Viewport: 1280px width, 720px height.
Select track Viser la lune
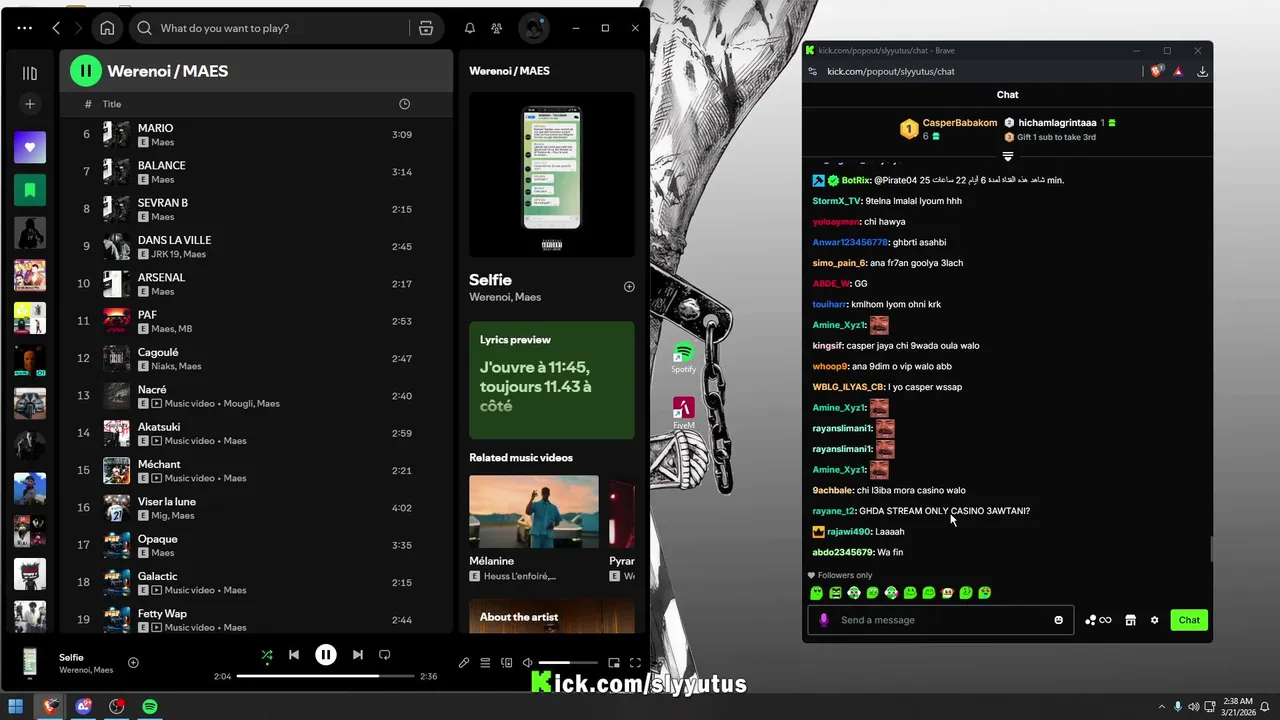[255, 508]
